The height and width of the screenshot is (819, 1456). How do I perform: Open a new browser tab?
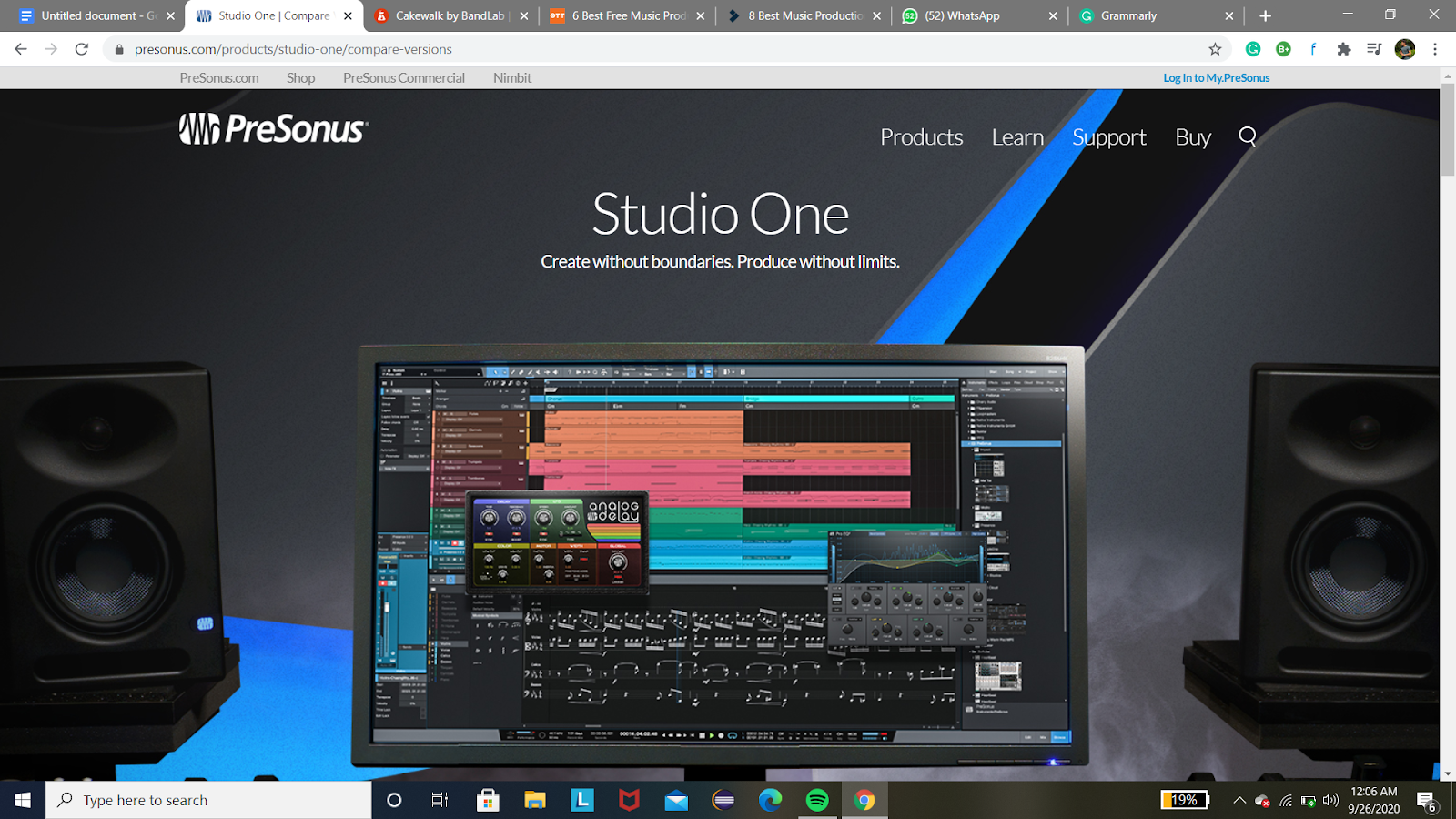(1265, 15)
